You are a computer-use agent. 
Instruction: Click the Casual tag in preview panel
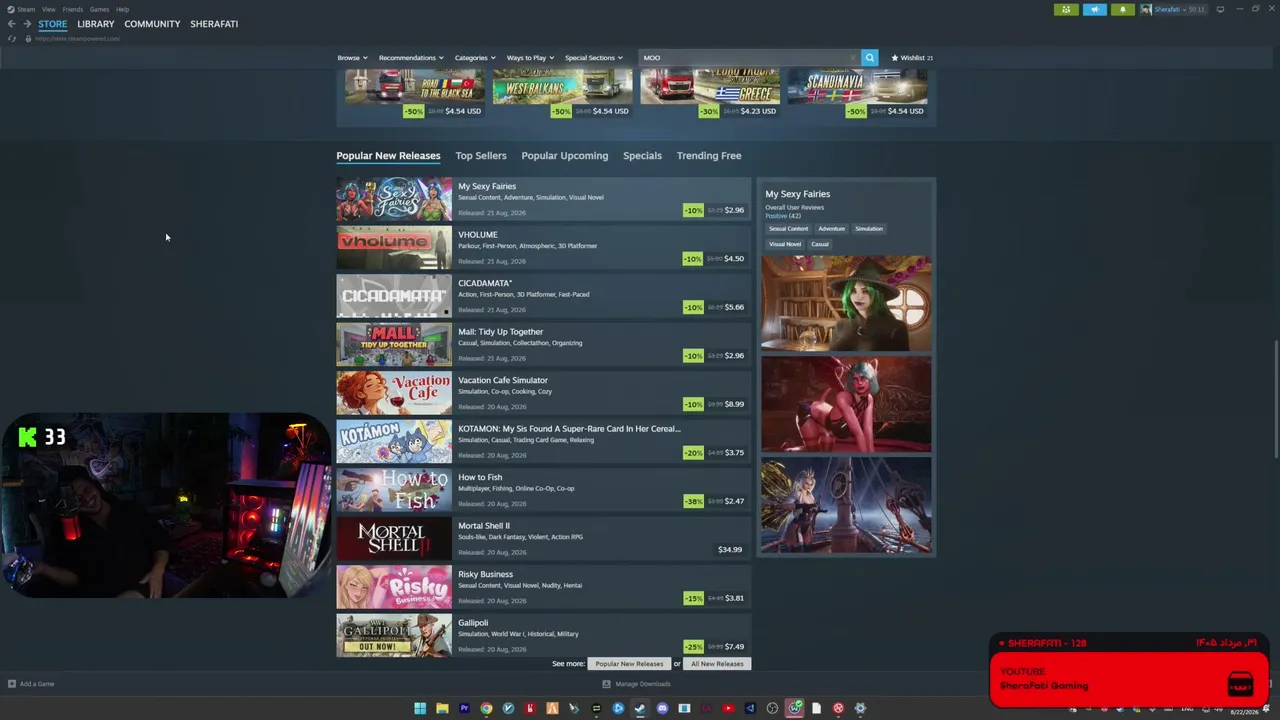pyautogui.click(x=820, y=244)
